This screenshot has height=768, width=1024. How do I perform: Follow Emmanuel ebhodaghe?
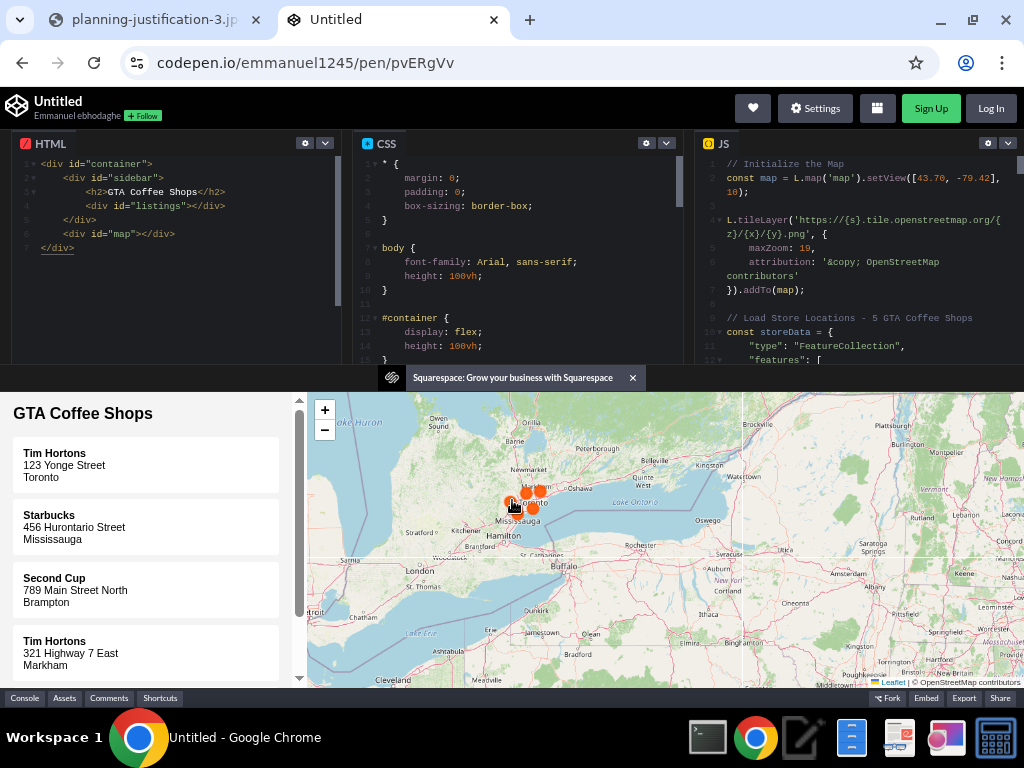[143, 116]
